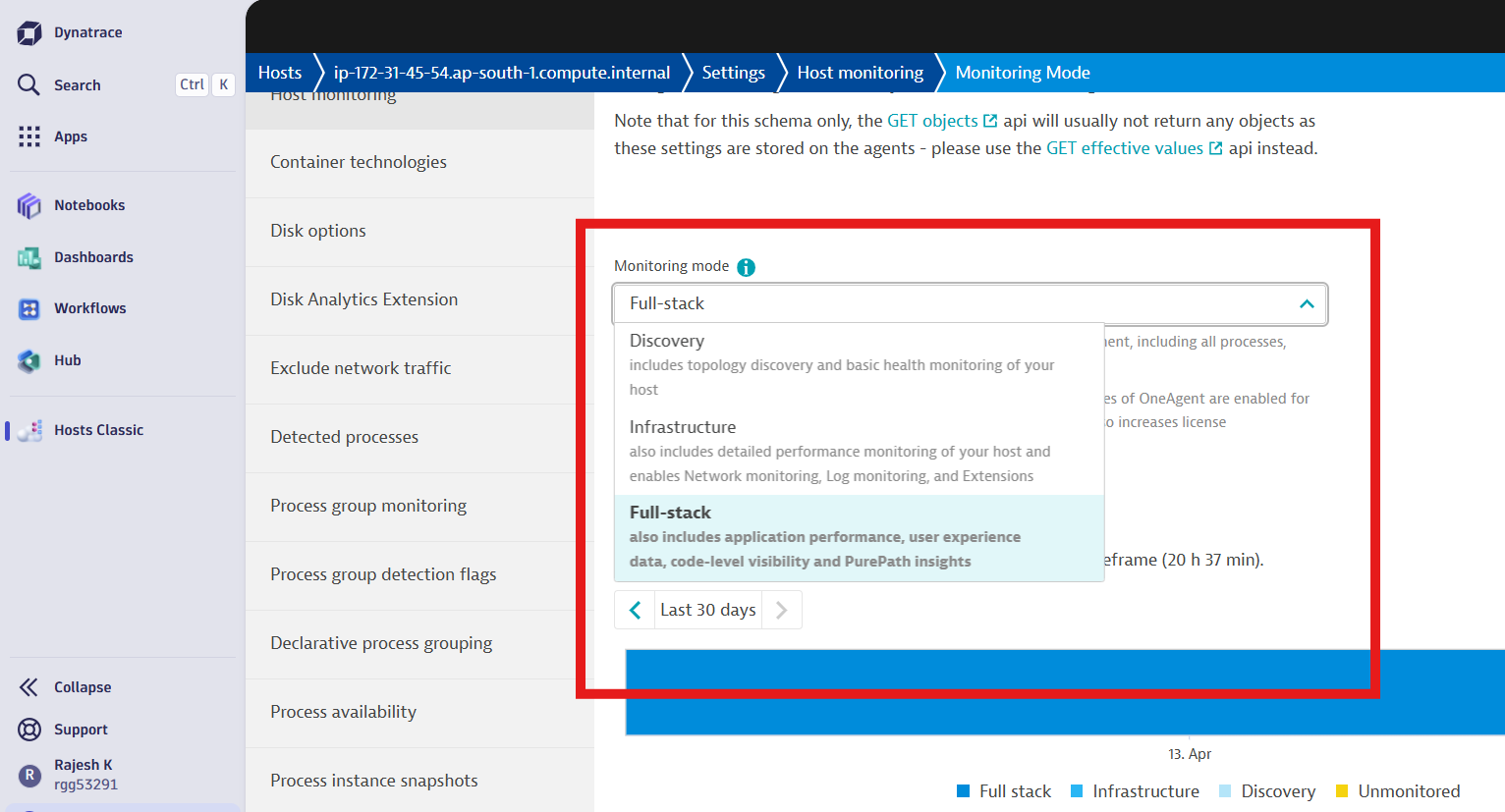
Task: Click the 13. Apr chart axis label
Action: pos(1190,754)
